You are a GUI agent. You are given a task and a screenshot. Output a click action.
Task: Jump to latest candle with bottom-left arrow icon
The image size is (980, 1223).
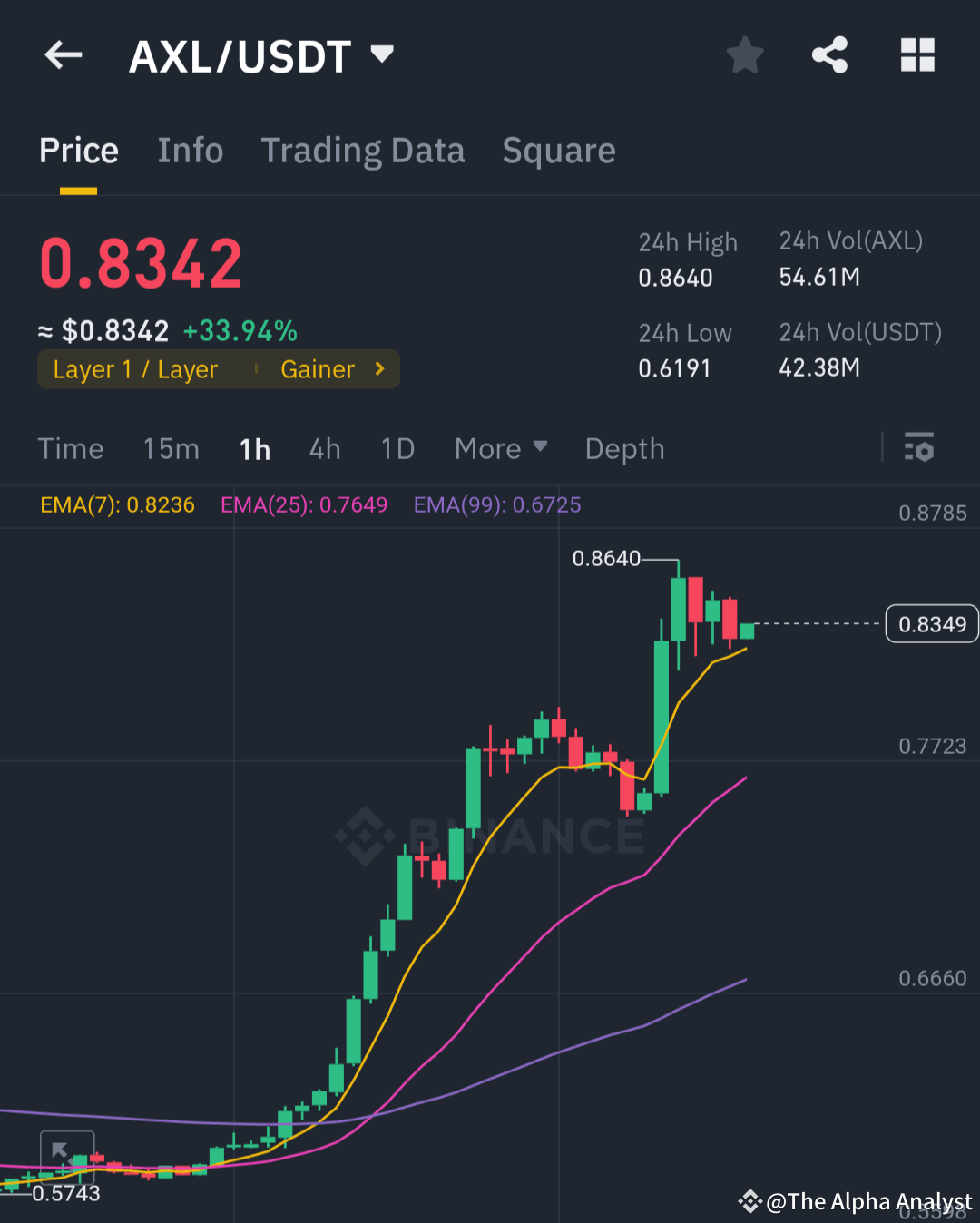(x=66, y=1152)
